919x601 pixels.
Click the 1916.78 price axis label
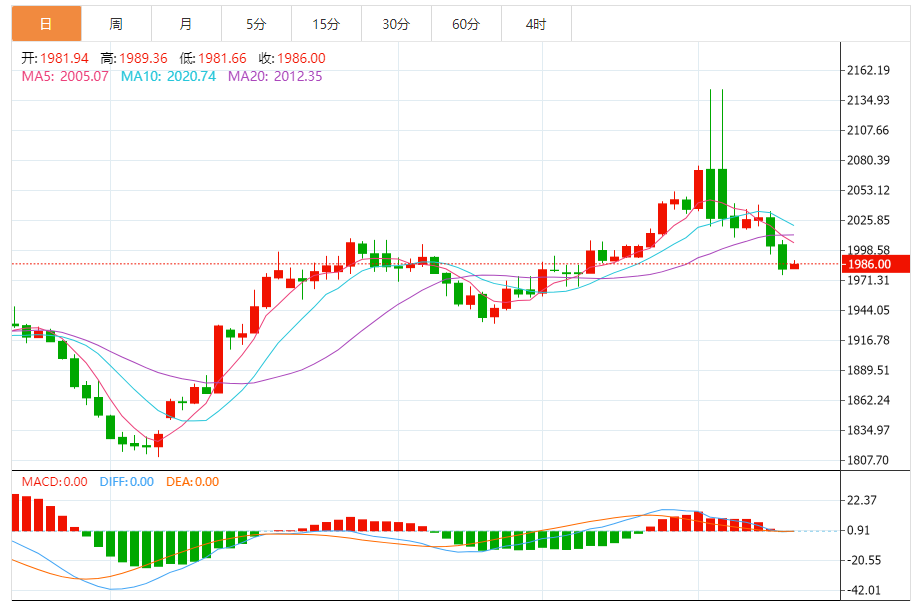pos(868,340)
